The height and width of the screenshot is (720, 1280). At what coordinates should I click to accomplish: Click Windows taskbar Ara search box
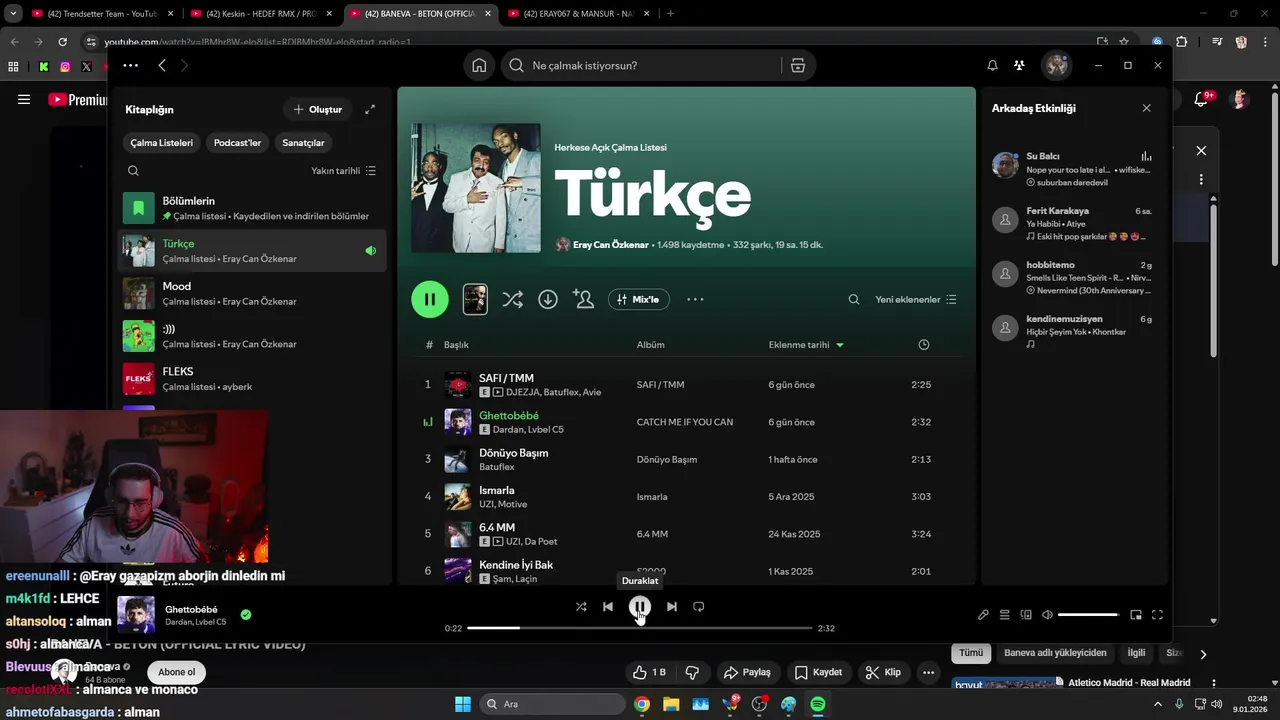[555, 704]
